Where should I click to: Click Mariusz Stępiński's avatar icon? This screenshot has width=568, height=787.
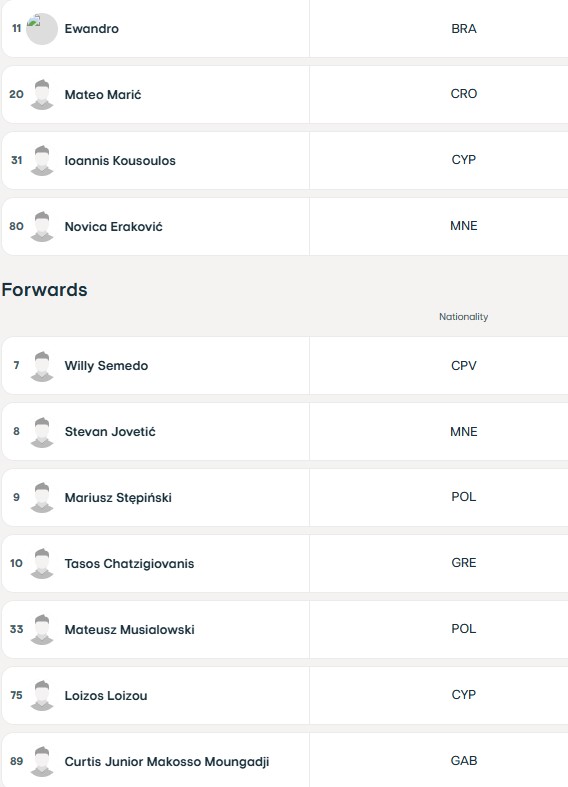tap(42, 497)
